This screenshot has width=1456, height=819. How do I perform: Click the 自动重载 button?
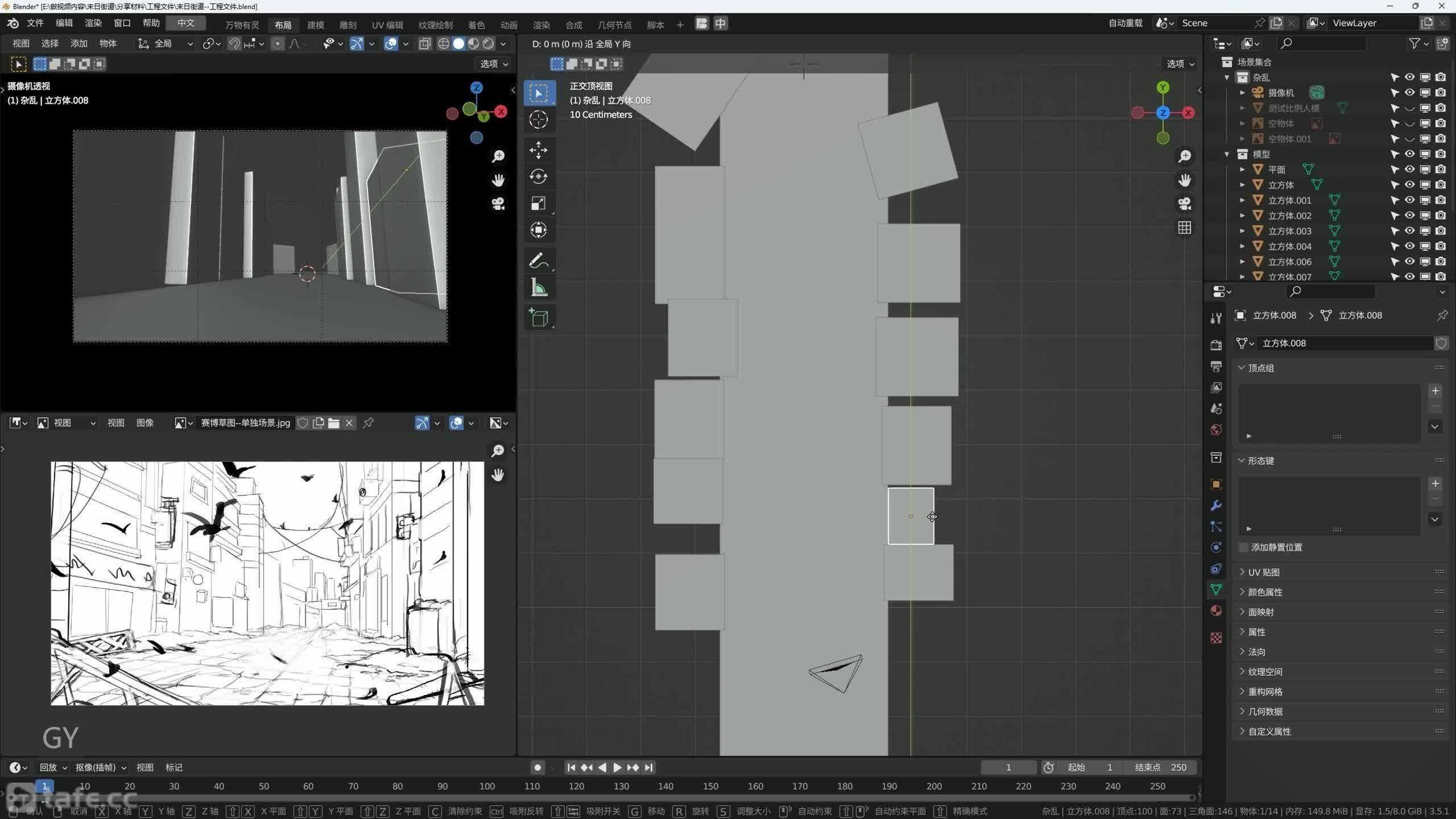click(1126, 23)
